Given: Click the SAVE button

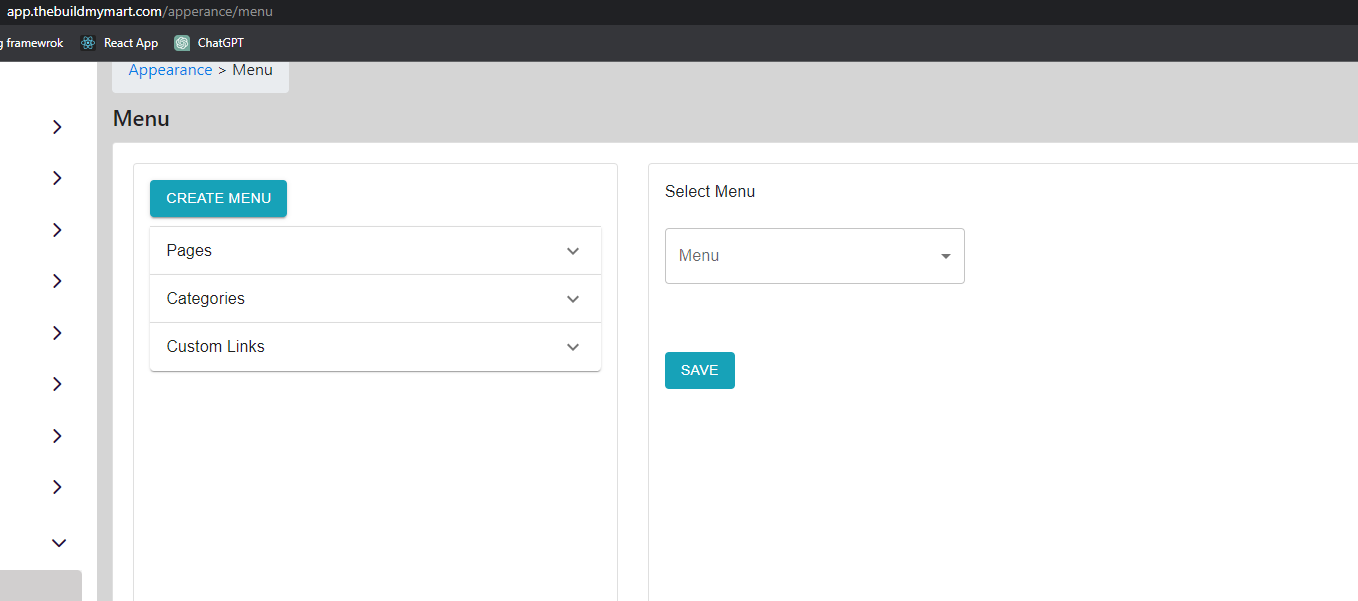Looking at the screenshot, I should click(x=699, y=370).
